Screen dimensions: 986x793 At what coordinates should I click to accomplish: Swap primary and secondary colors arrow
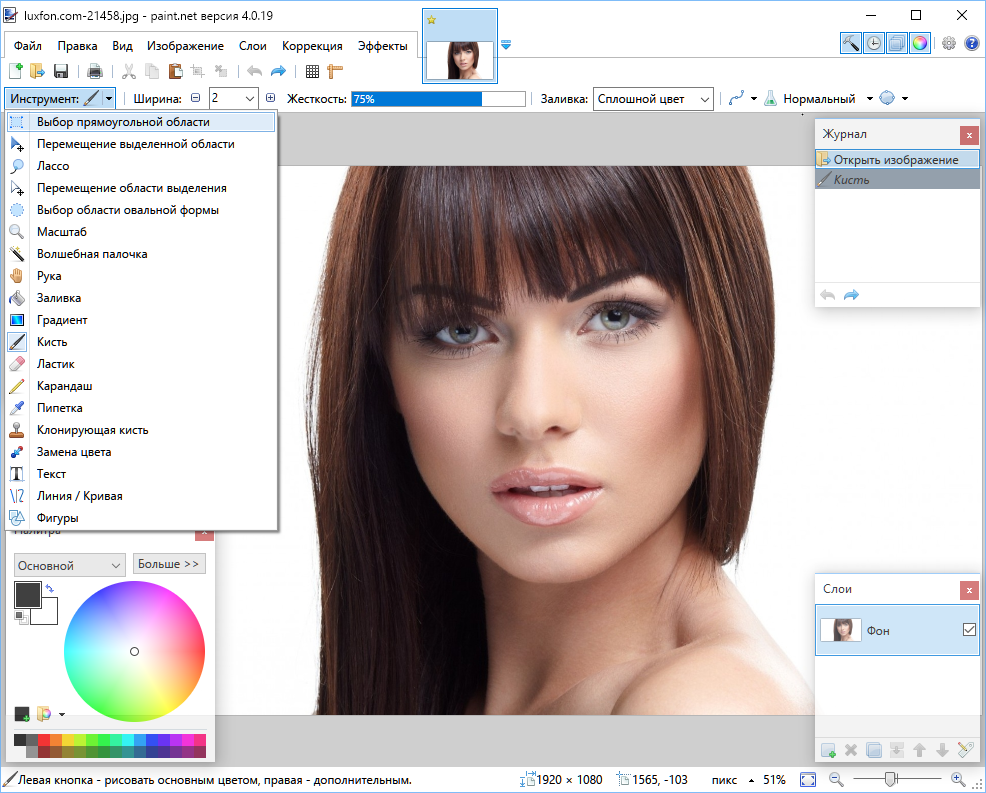tap(50, 588)
